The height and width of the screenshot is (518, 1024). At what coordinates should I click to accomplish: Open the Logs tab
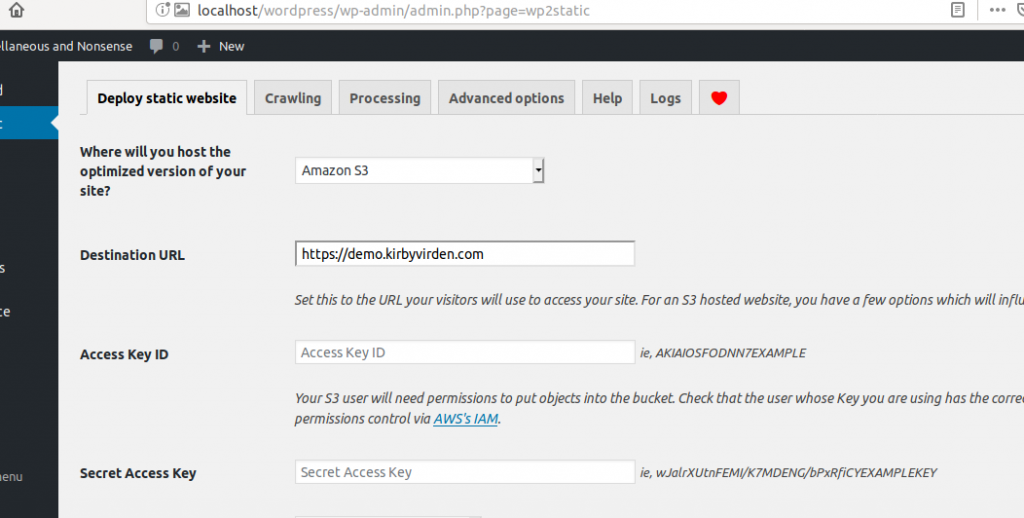tap(665, 98)
